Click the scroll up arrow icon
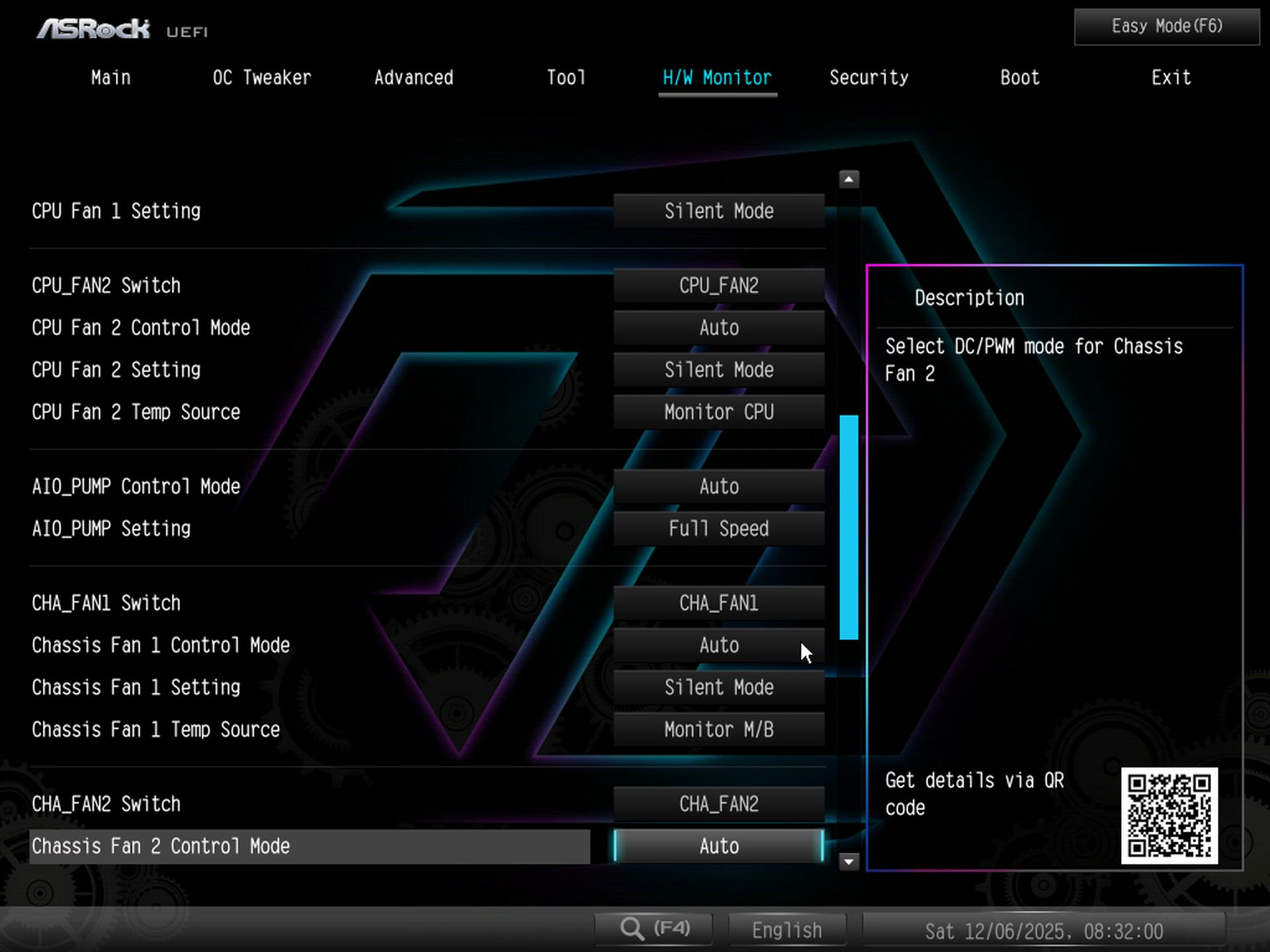Screen dimensions: 1270x952 click(849, 180)
